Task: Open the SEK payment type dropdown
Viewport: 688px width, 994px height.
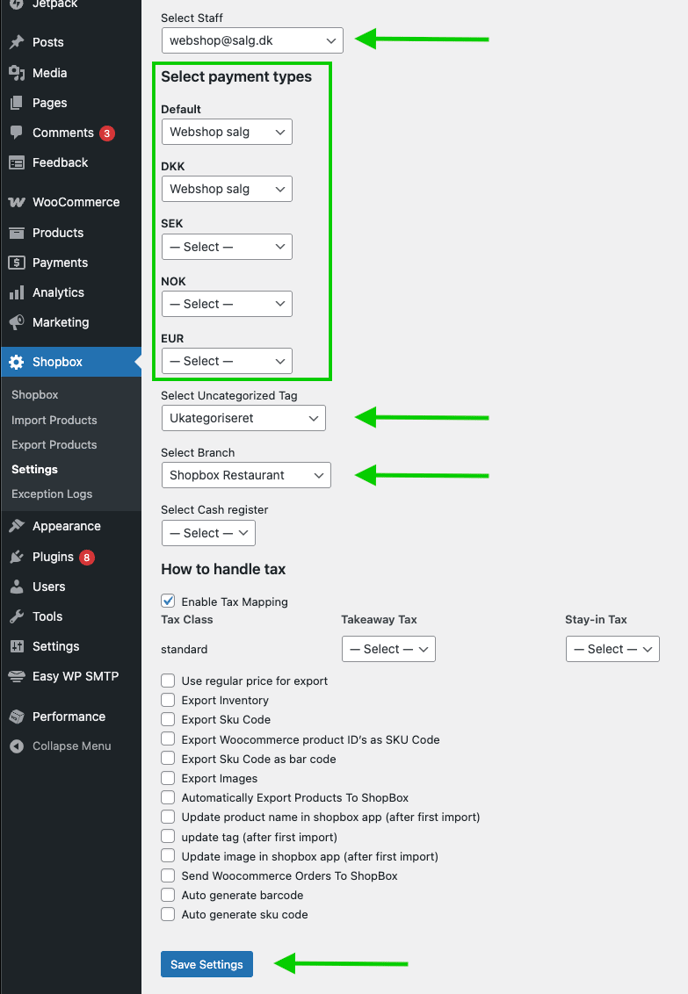Action: [x=227, y=247]
